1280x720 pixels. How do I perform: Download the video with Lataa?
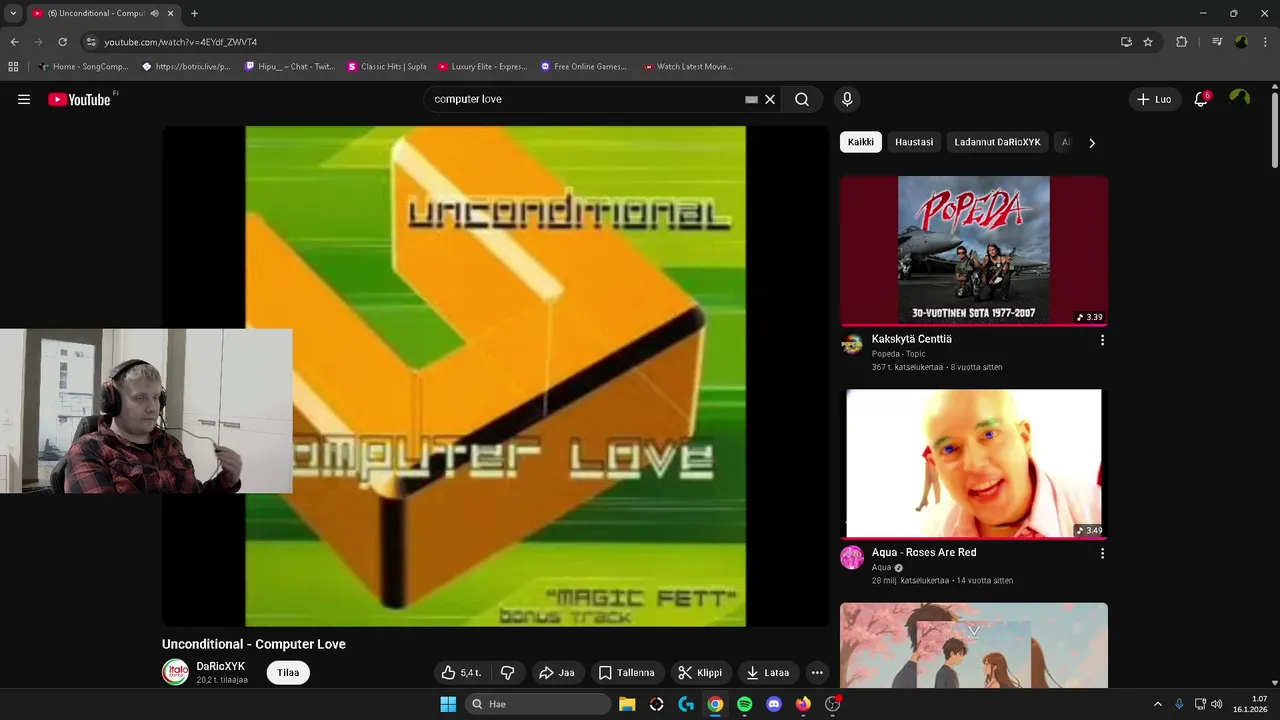(768, 673)
